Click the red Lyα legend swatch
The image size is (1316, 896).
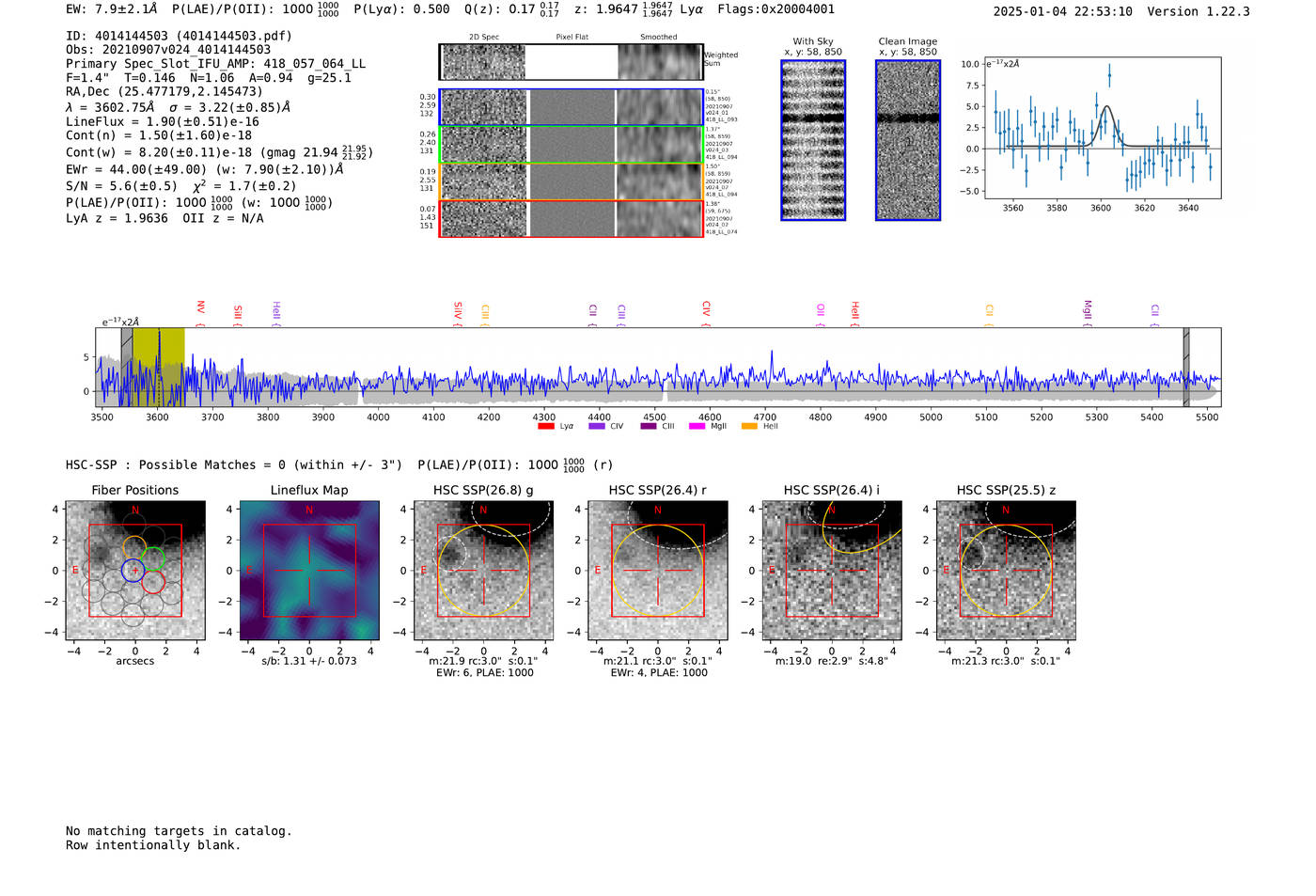[x=546, y=427]
